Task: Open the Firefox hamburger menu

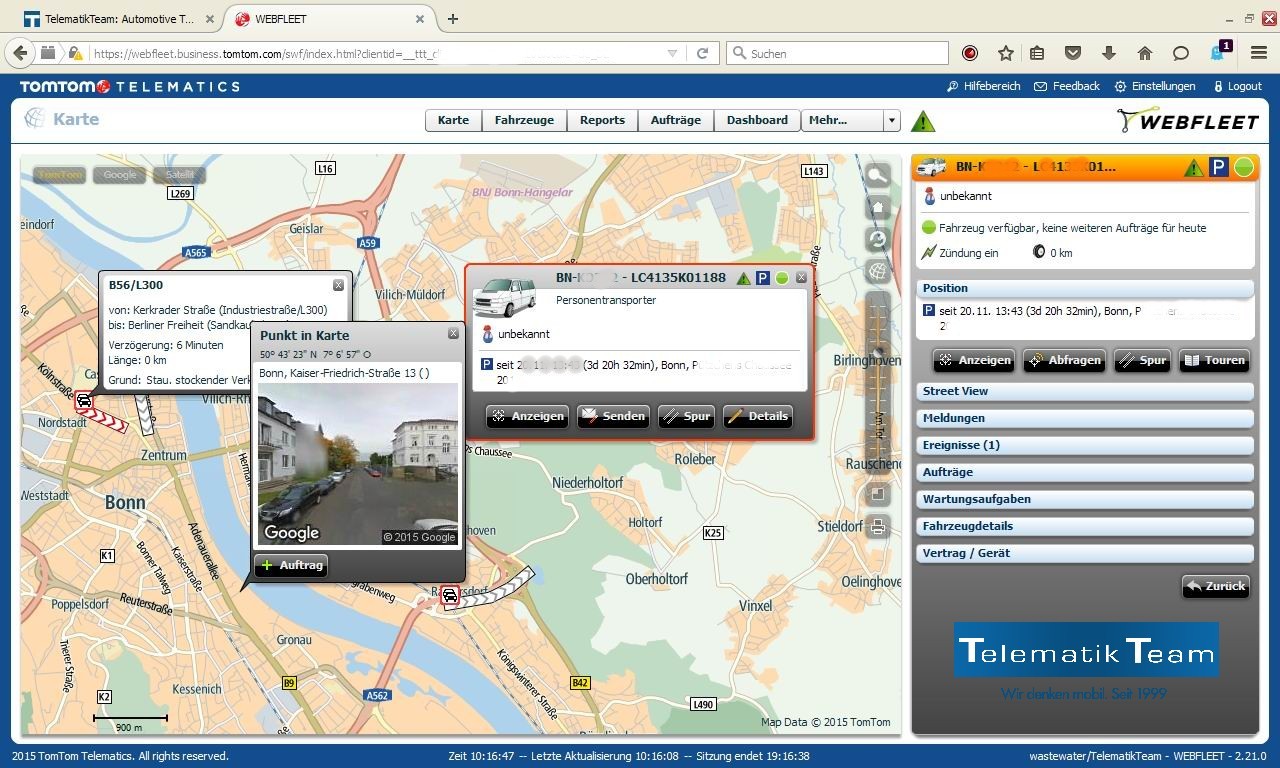Action: click(x=1258, y=53)
